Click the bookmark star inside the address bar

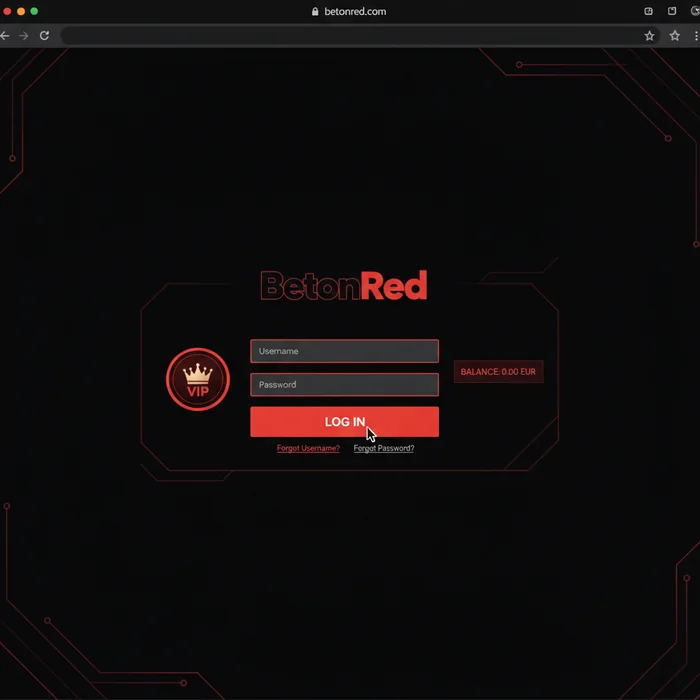tap(649, 36)
